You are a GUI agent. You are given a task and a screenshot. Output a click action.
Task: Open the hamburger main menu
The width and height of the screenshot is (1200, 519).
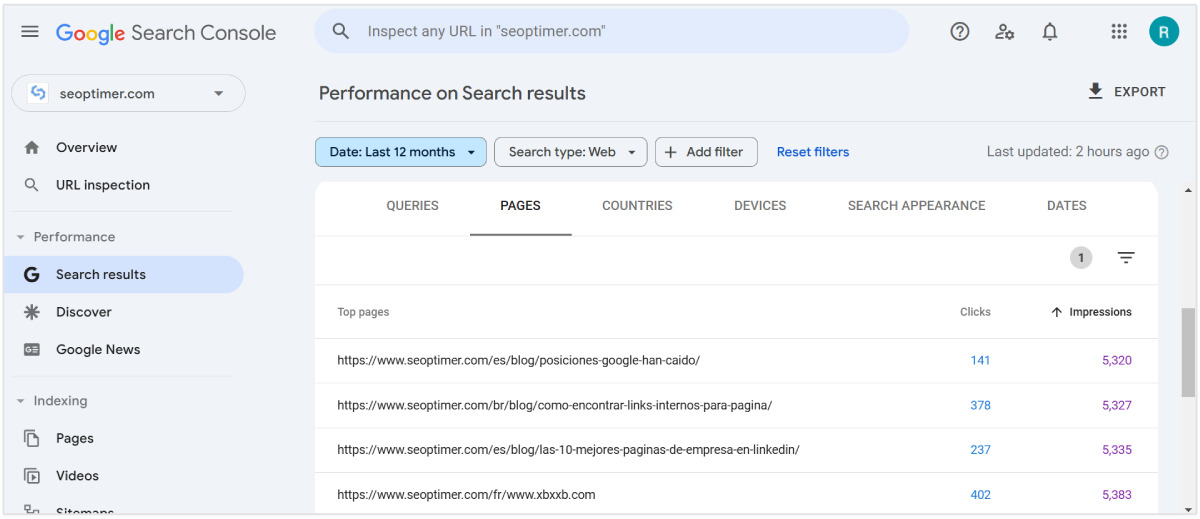click(30, 32)
